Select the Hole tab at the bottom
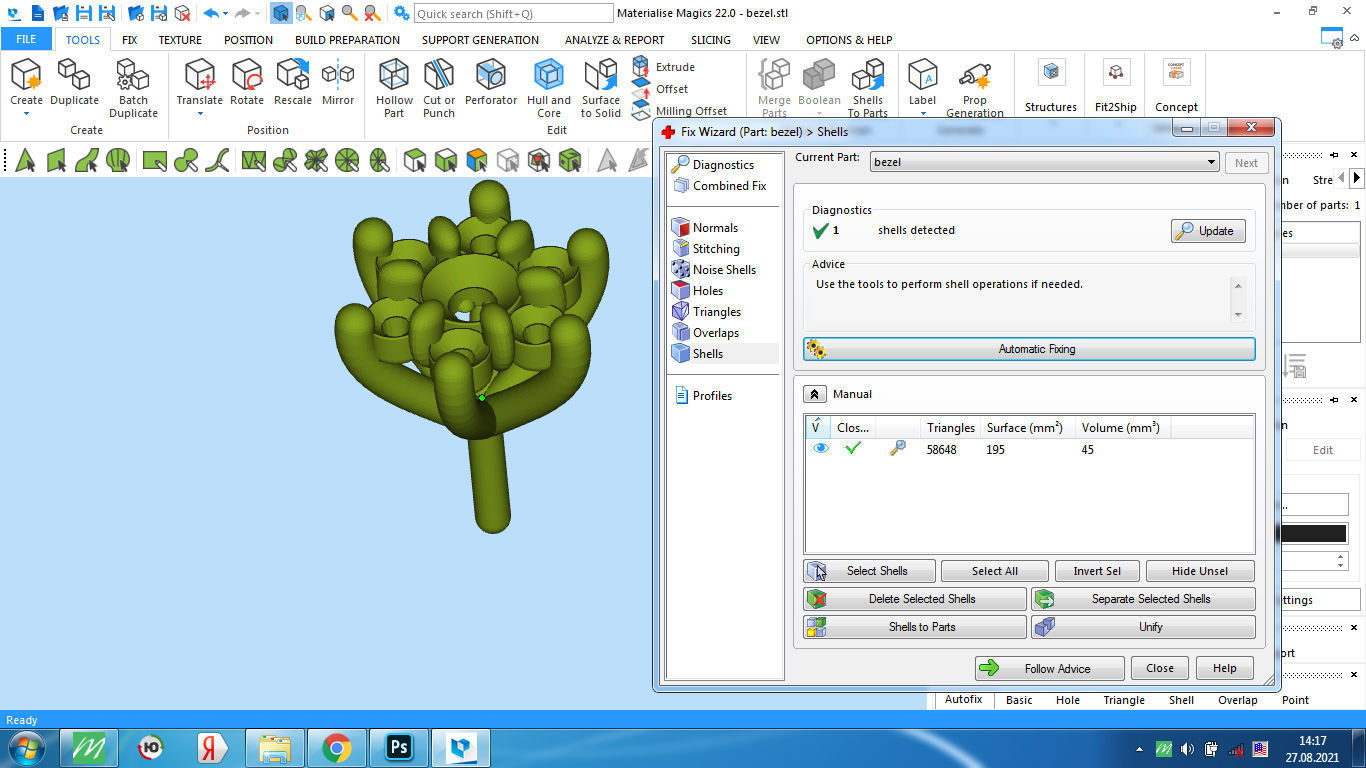The image size is (1366, 768). (x=1068, y=700)
